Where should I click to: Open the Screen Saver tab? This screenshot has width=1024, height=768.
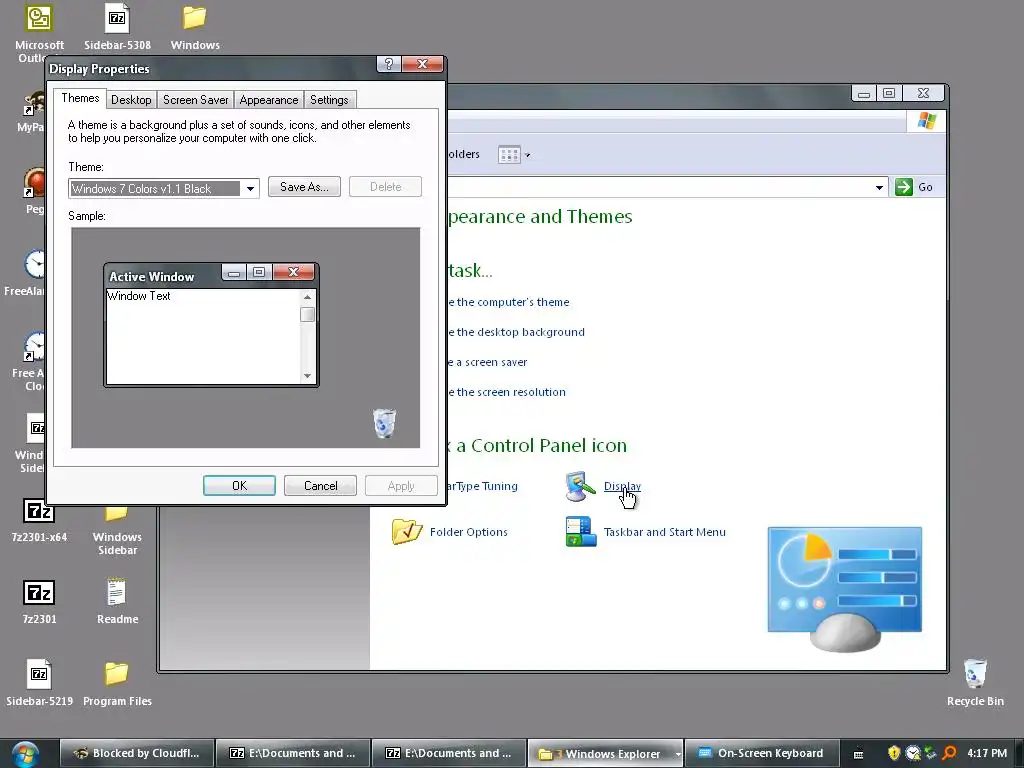click(195, 99)
